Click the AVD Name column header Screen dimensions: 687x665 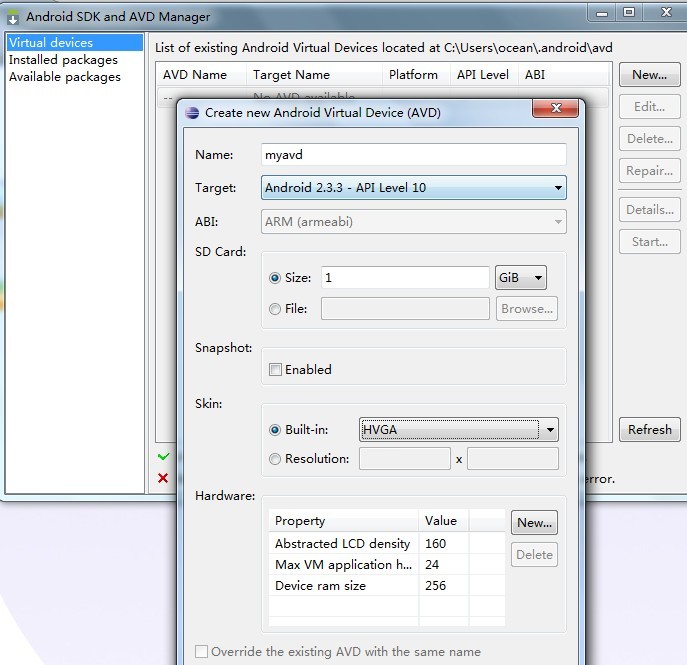point(201,75)
